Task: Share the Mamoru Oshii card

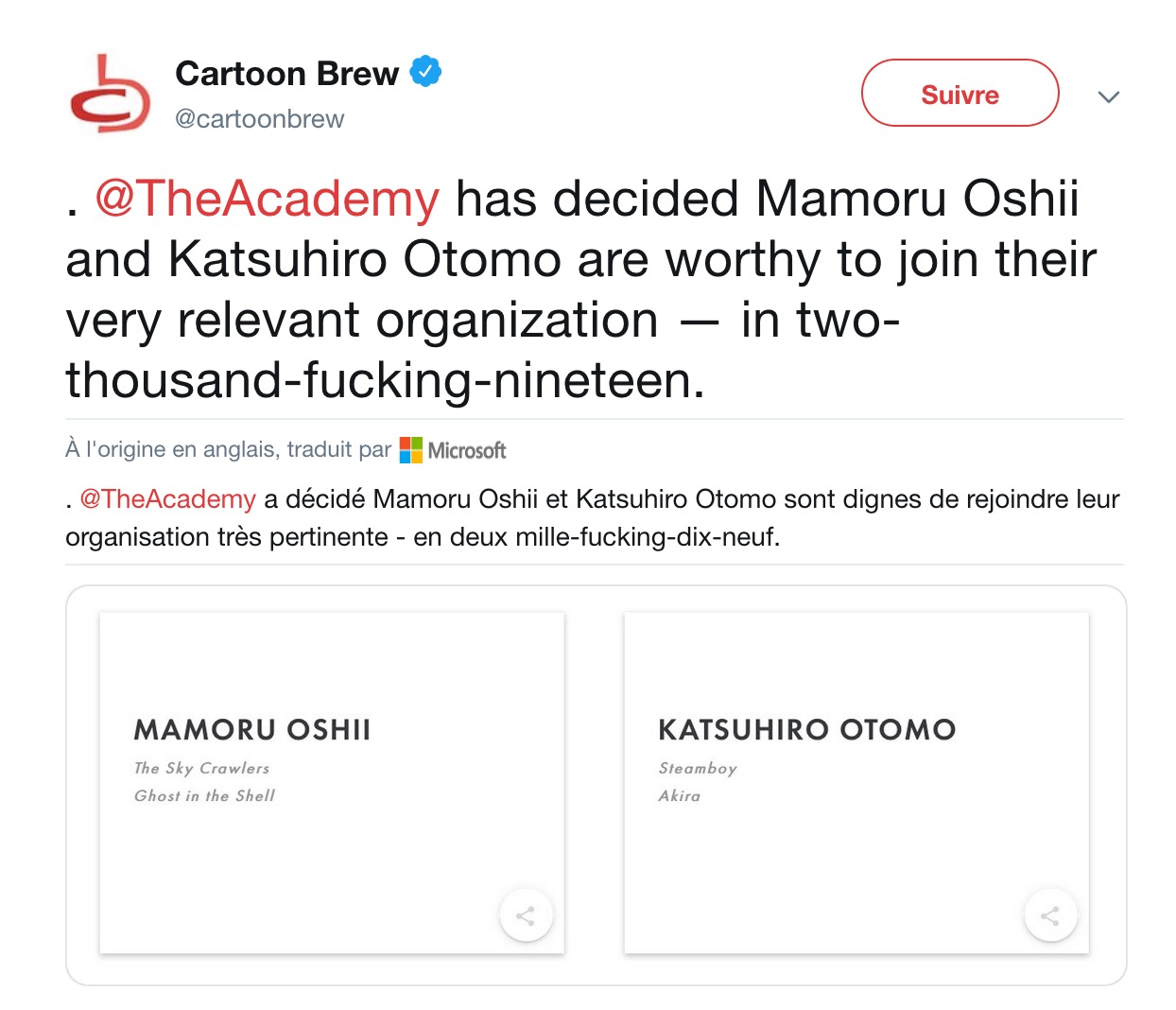Action: tap(526, 915)
